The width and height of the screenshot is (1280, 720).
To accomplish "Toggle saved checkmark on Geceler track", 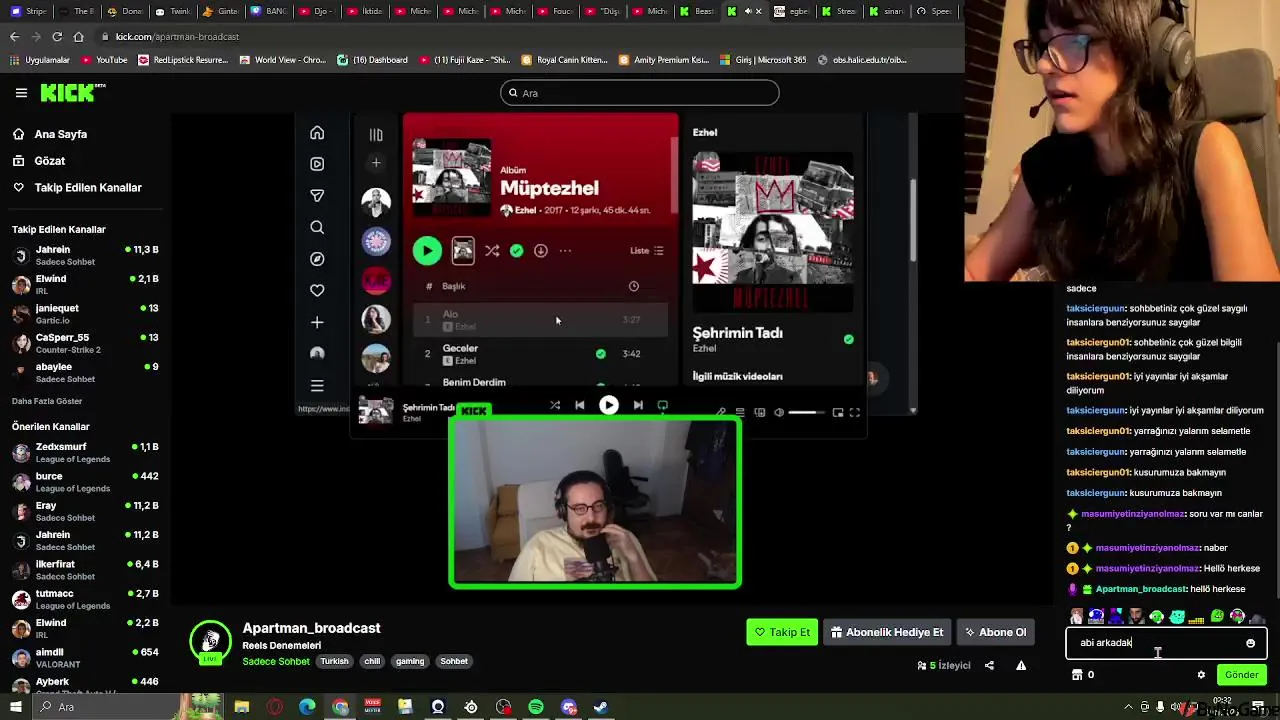I will [x=600, y=354].
